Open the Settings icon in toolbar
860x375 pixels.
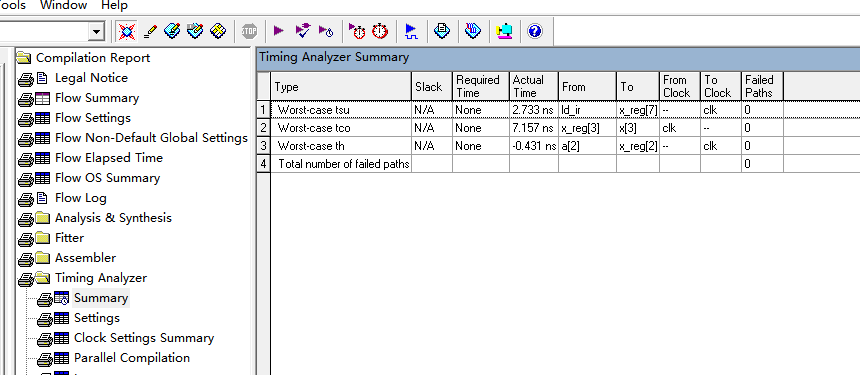(172, 31)
